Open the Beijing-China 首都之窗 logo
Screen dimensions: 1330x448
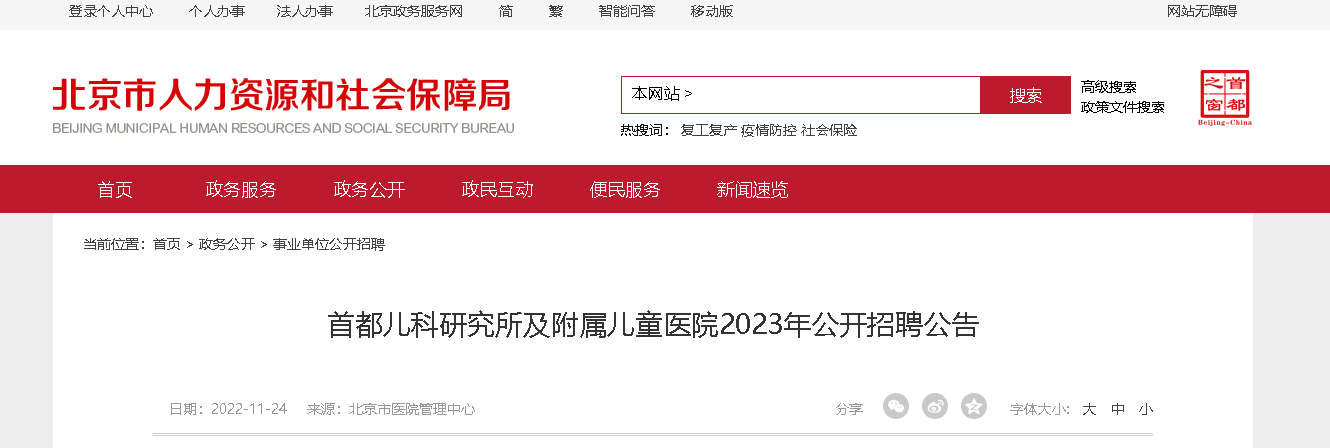(1225, 98)
